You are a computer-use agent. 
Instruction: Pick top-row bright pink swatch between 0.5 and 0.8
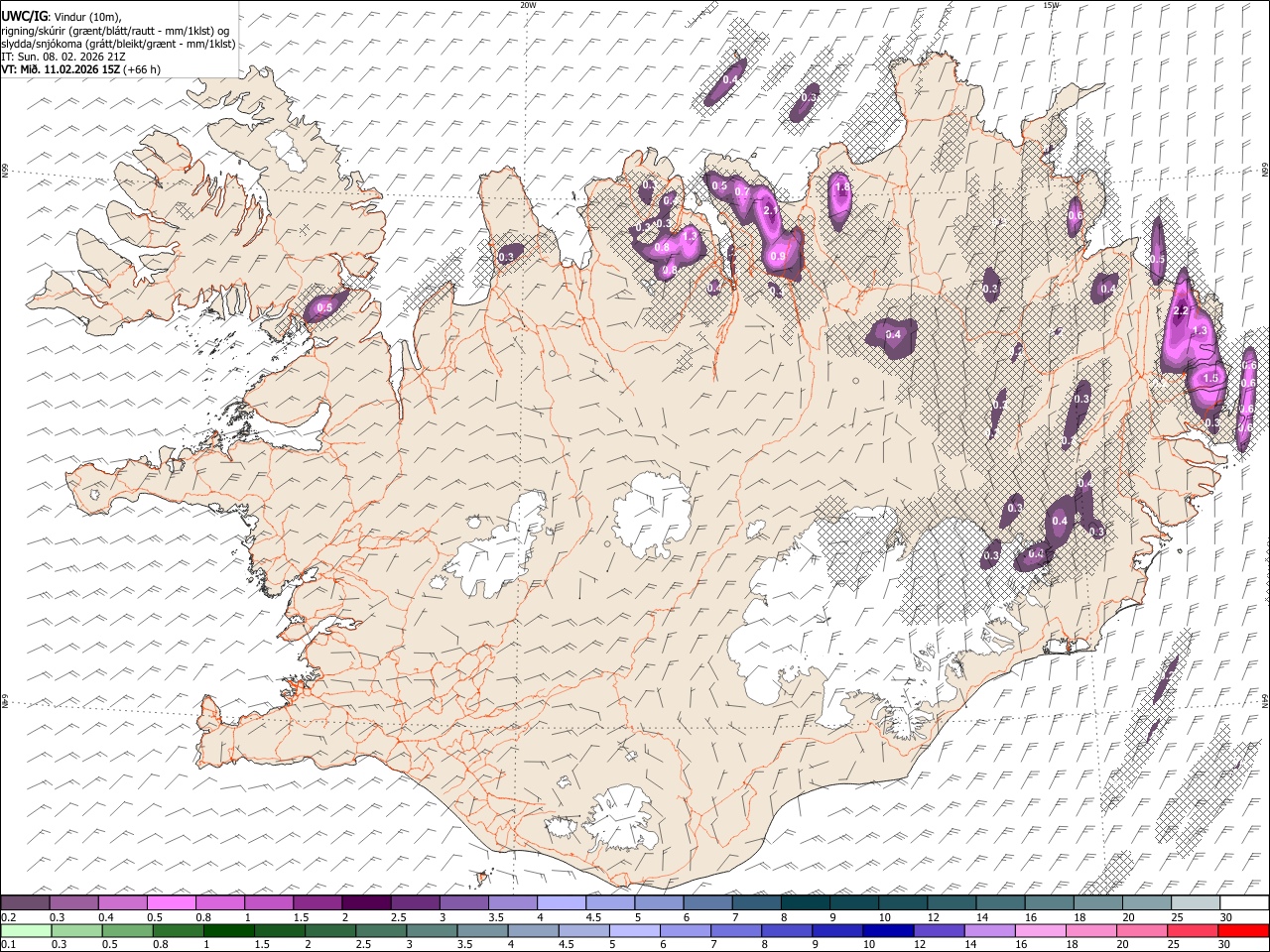[172, 902]
